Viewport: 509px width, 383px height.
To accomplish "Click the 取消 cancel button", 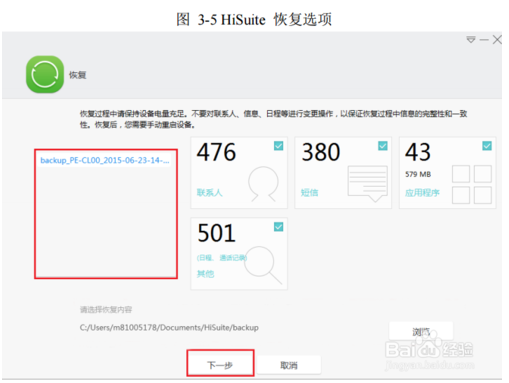I will tap(289, 365).
